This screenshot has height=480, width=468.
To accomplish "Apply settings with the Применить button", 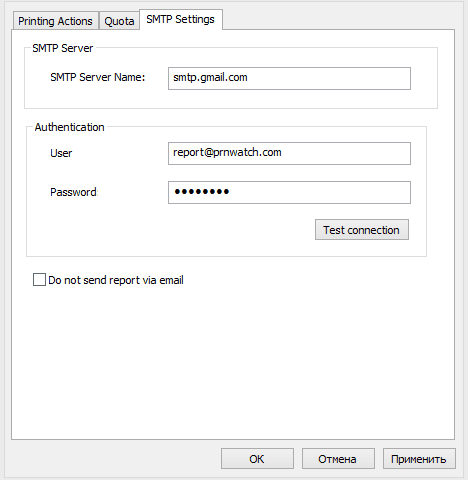I will point(419,459).
